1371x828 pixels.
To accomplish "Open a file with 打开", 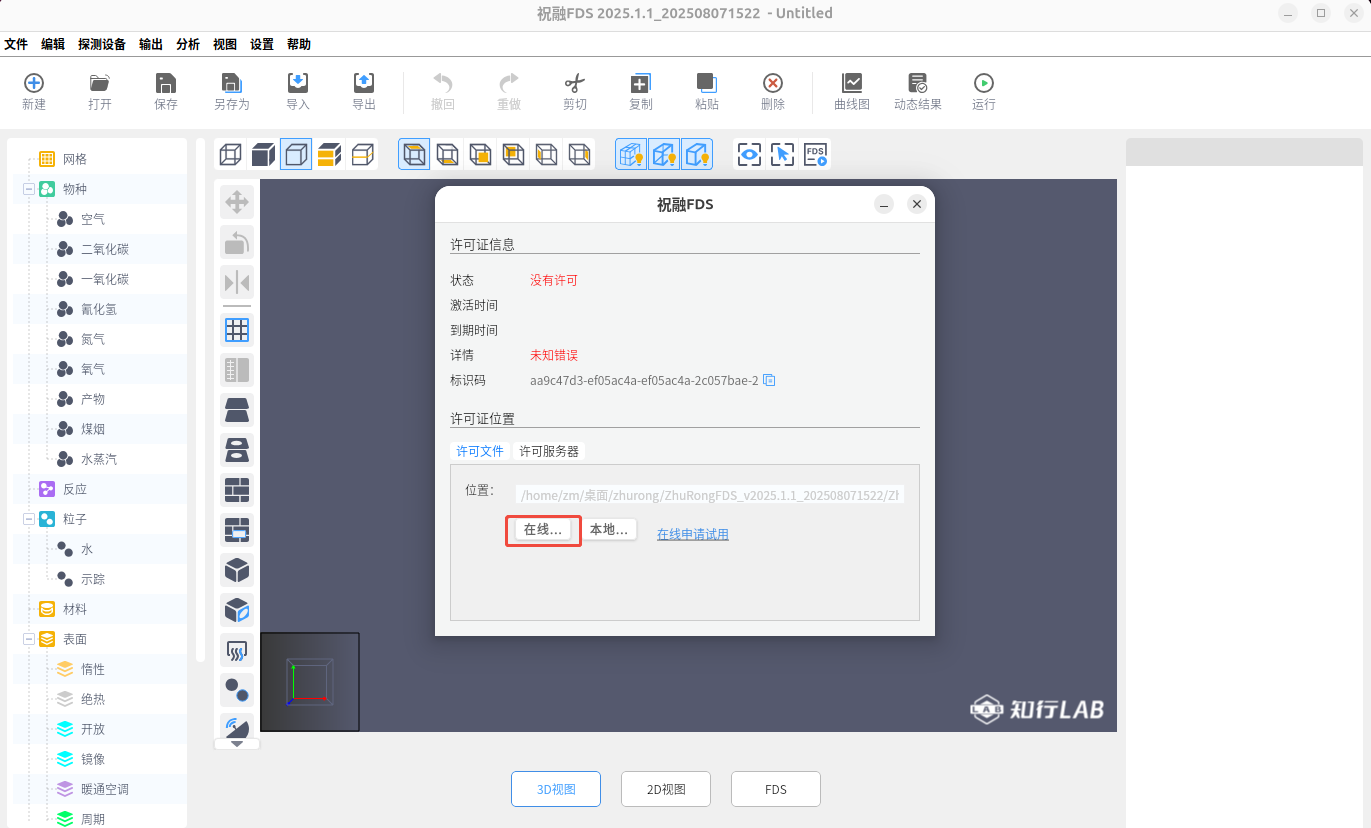I will [100, 83].
